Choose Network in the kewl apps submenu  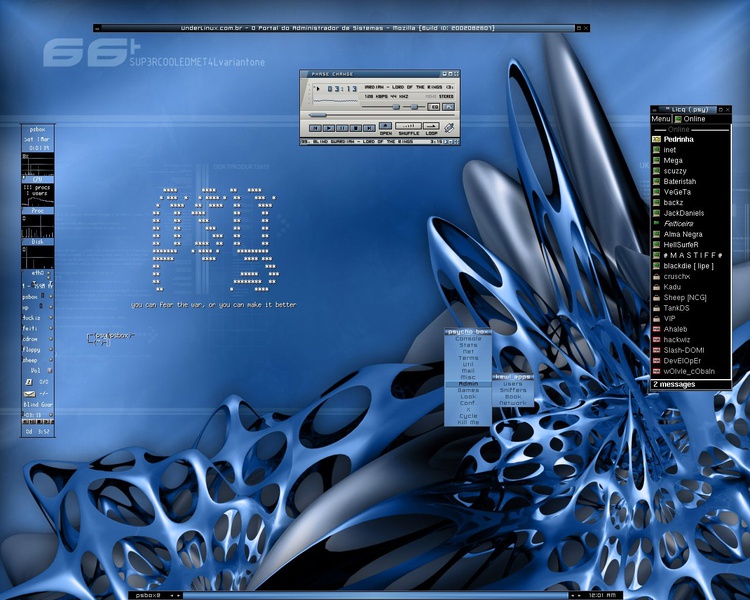point(513,403)
